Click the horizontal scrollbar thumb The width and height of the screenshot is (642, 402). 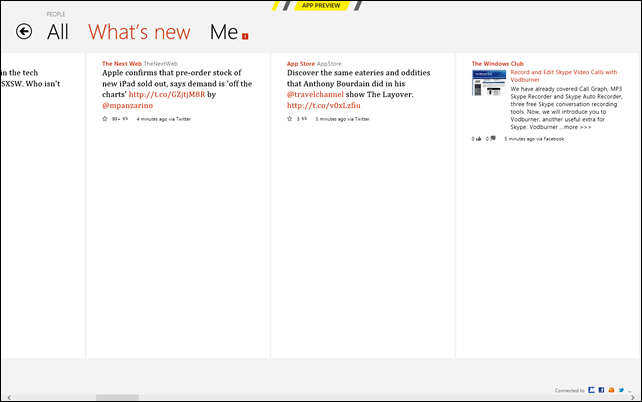click(117, 397)
